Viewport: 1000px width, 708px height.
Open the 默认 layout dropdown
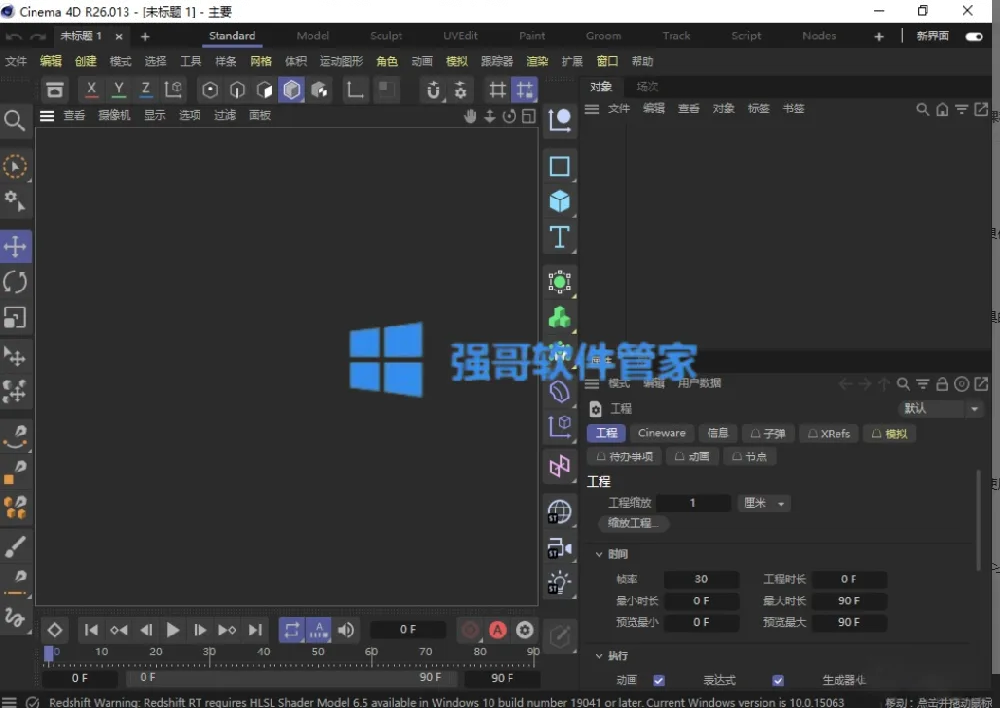click(941, 408)
